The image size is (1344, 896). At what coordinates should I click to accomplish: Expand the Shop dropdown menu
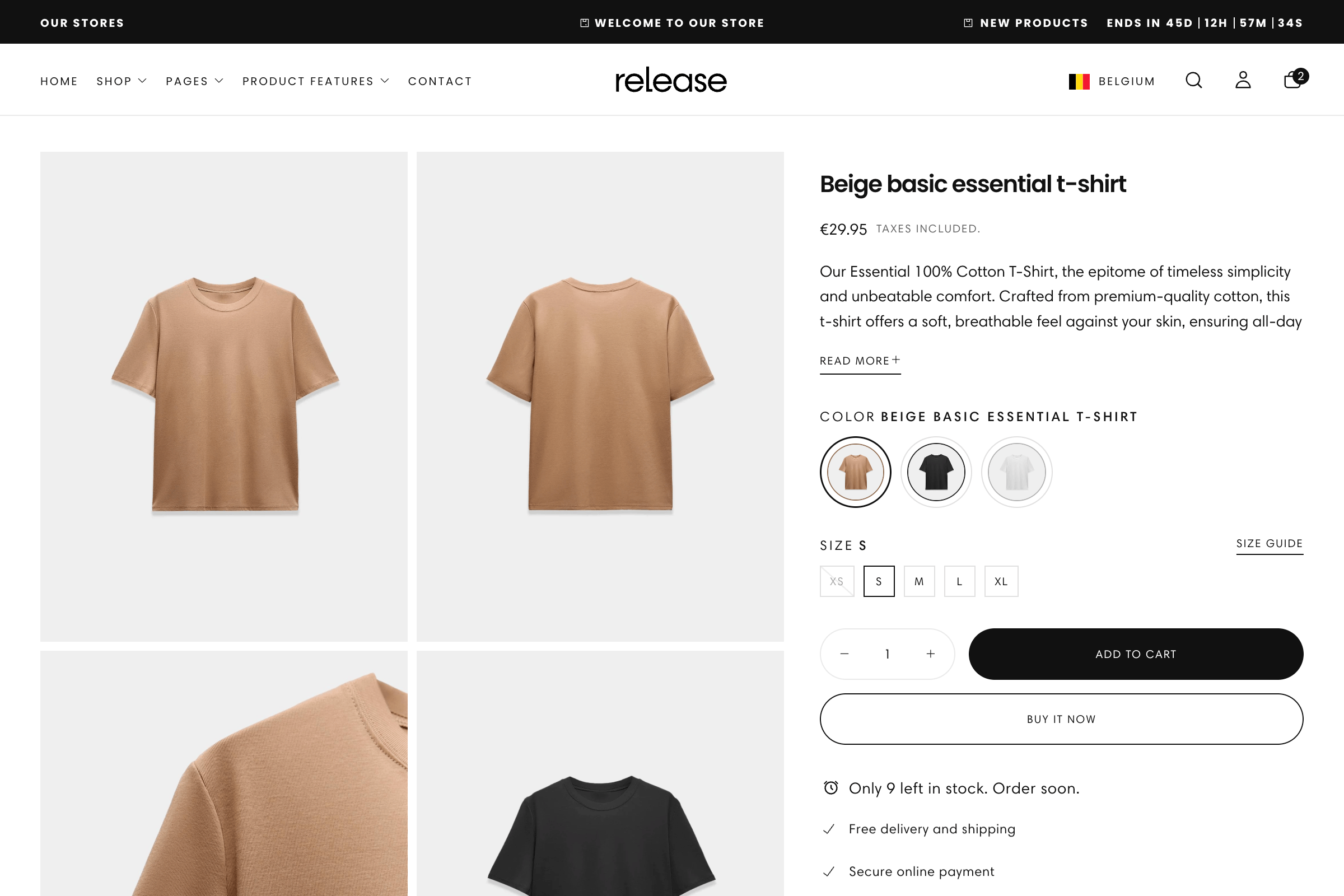[121, 81]
